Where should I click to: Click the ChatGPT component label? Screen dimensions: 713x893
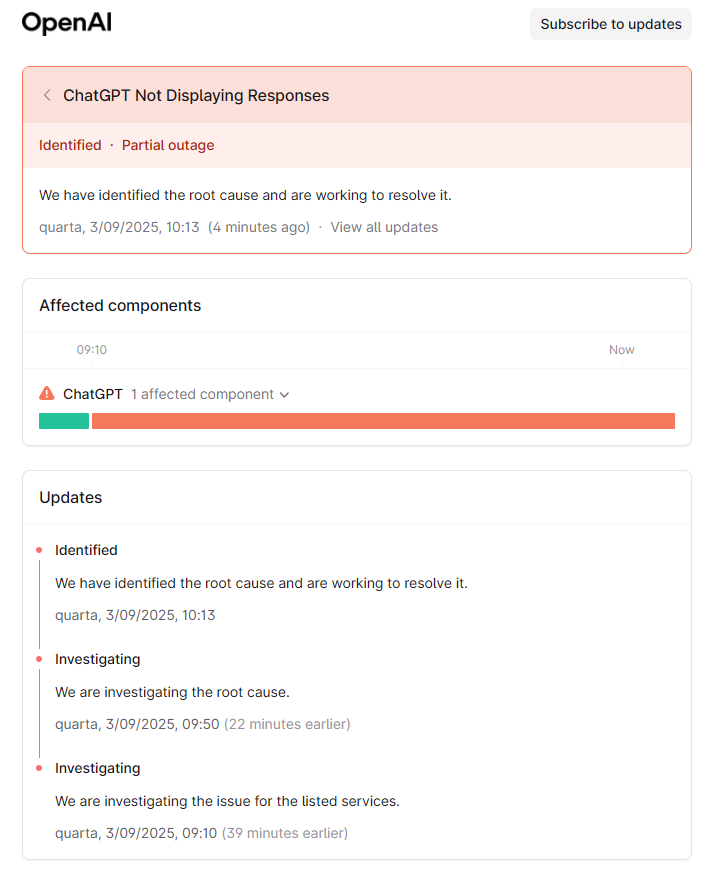pos(91,394)
